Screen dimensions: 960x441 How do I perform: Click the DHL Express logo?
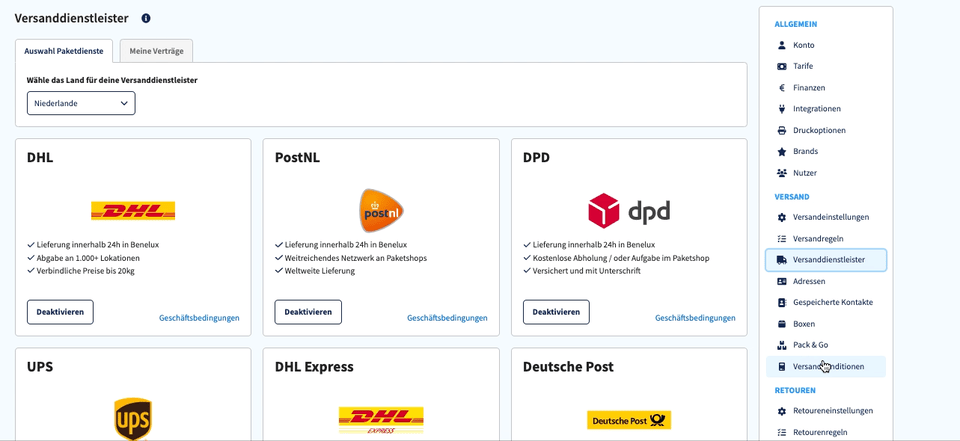pyautogui.click(x=381, y=421)
